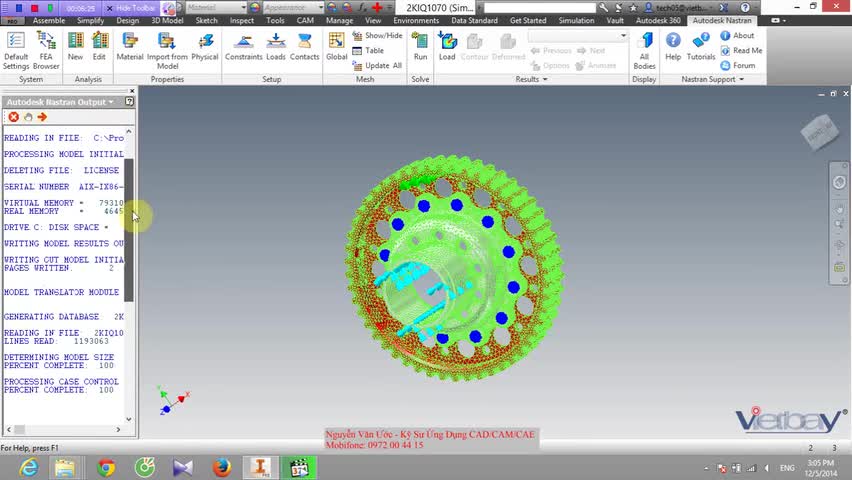The height and width of the screenshot is (480, 852).
Task: Open the mesh Table
Action: tap(368, 51)
